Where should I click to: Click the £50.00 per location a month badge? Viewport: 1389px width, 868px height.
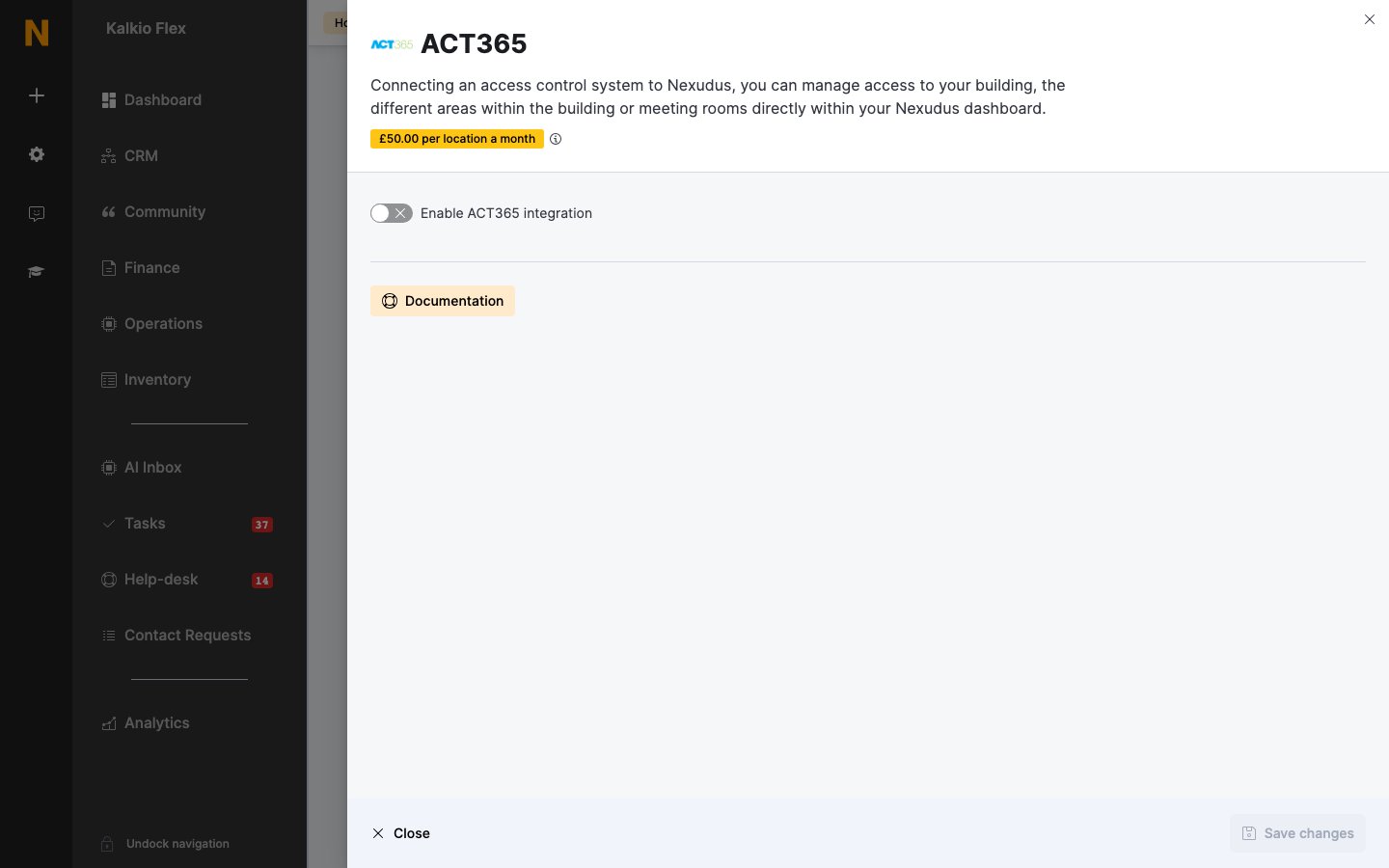(x=457, y=139)
